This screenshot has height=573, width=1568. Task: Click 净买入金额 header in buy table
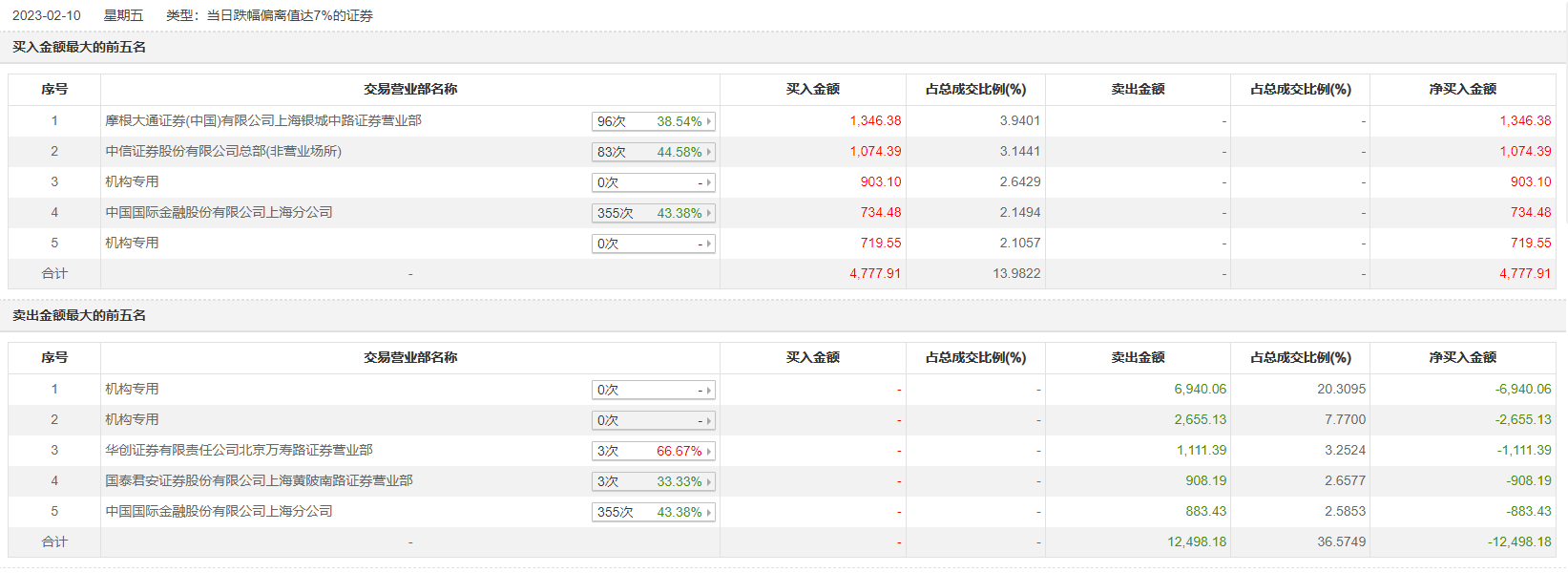(x=1462, y=90)
